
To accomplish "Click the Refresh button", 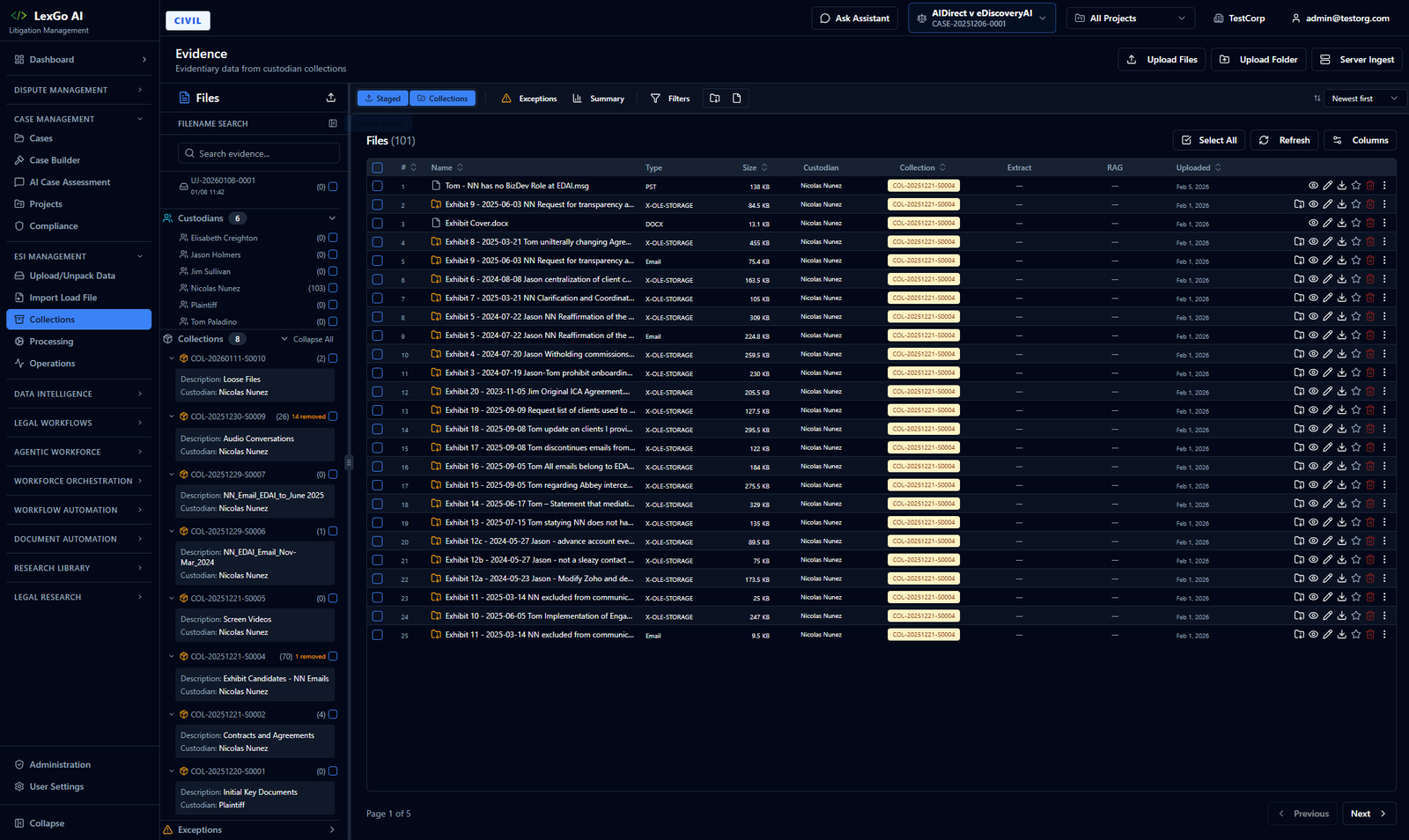I will pyautogui.click(x=1285, y=140).
